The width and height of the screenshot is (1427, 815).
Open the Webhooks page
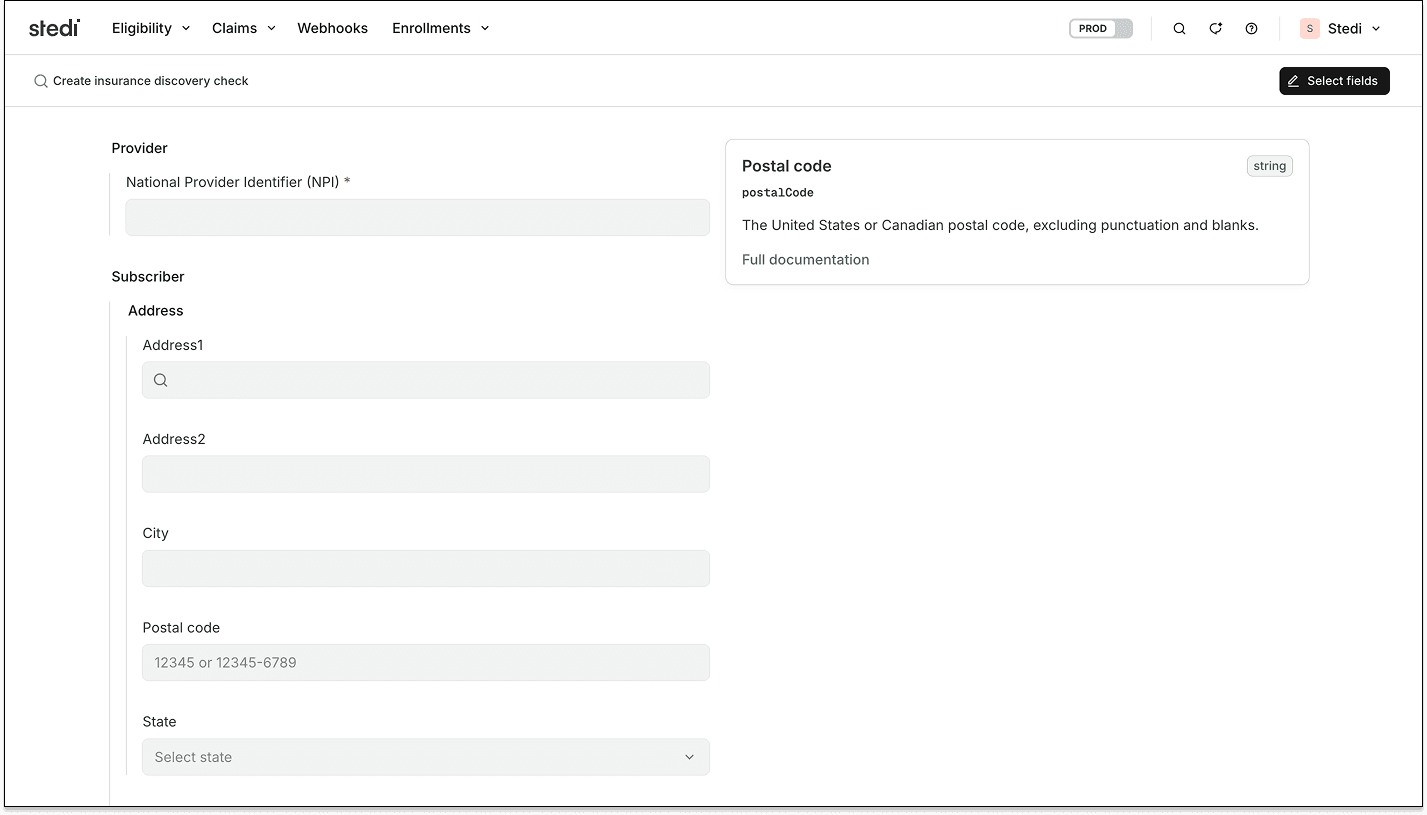click(332, 28)
